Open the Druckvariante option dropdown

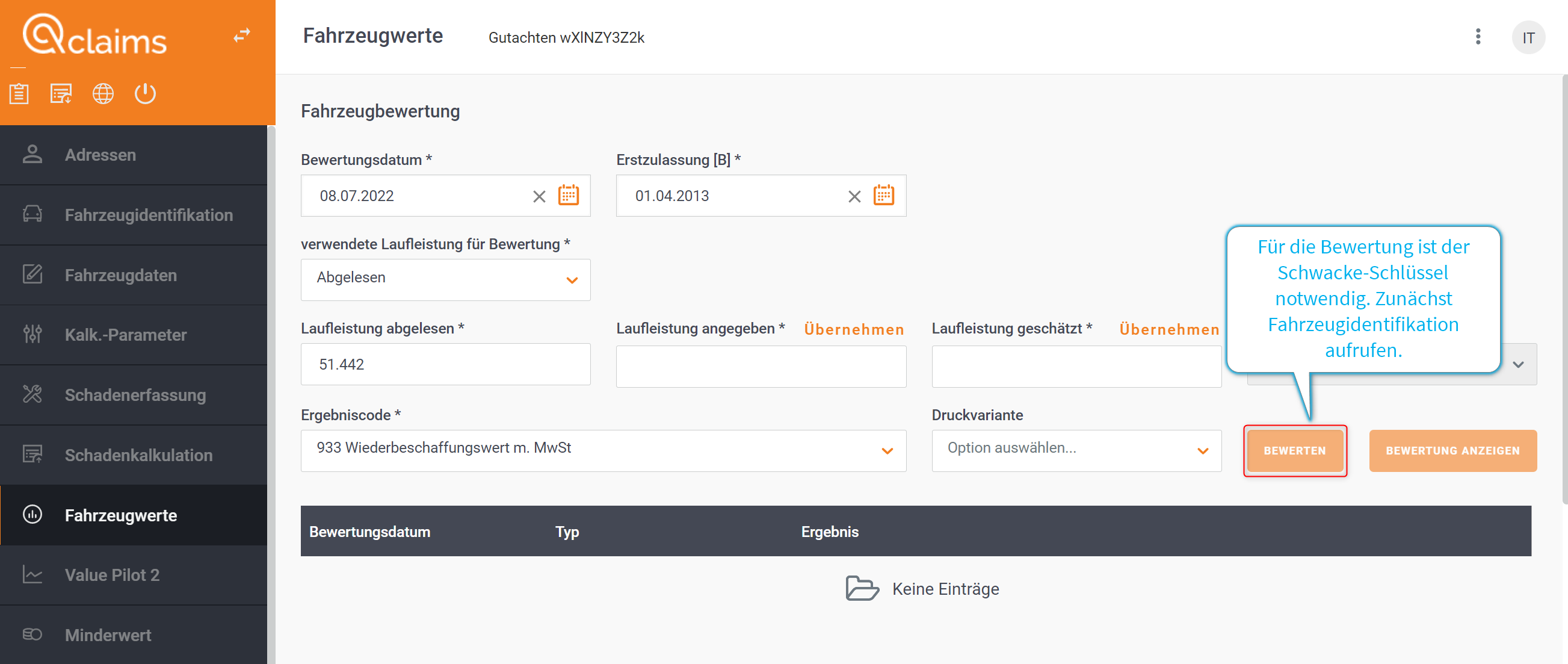(x=1076, y=450)
